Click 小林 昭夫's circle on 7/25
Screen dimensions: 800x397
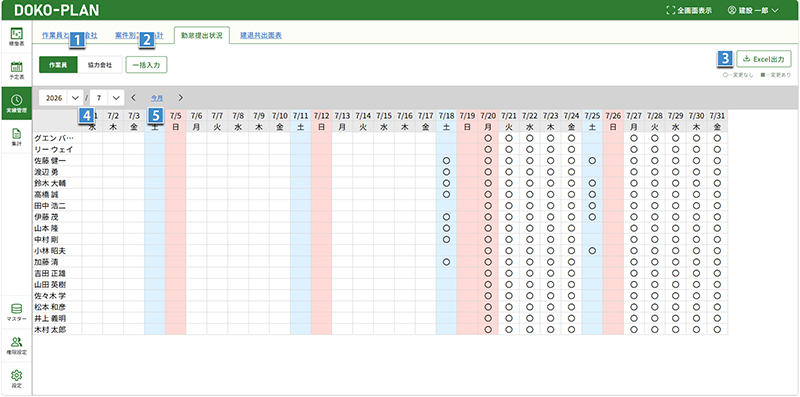pos(592,251)
